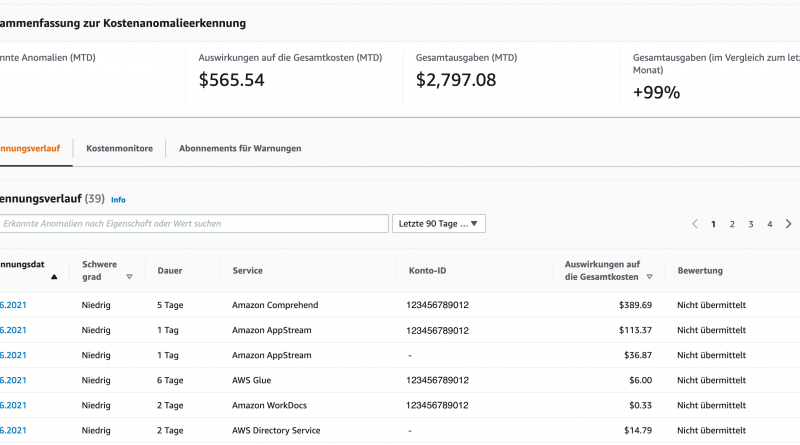Screen dimensions: 800x445
Task: Open the Letzte 90 Tage dropdown
Action: 439,224
